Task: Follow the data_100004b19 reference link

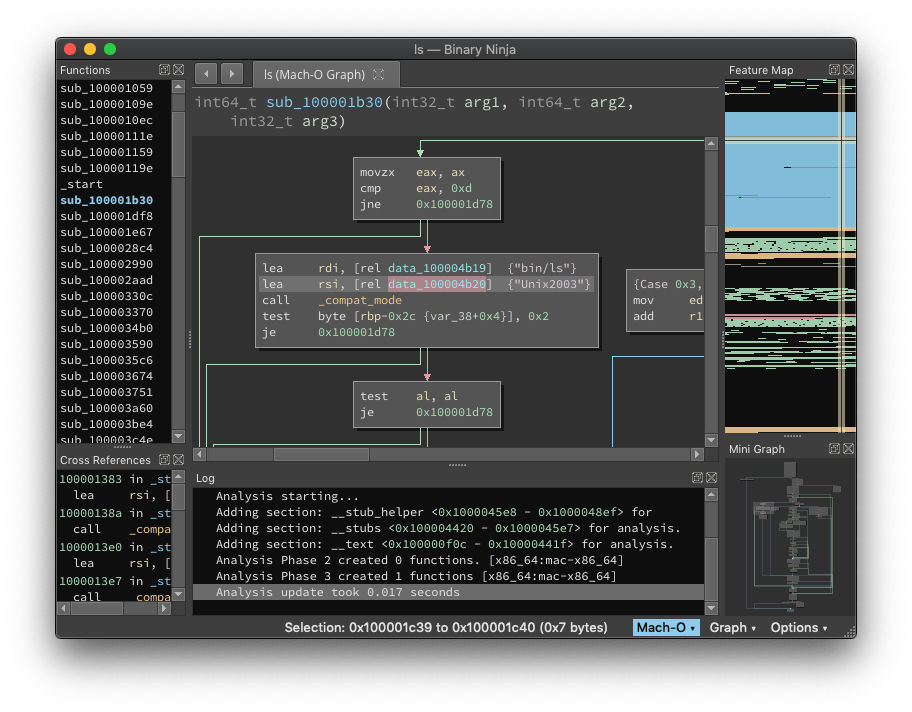Action: pos(437,268)
